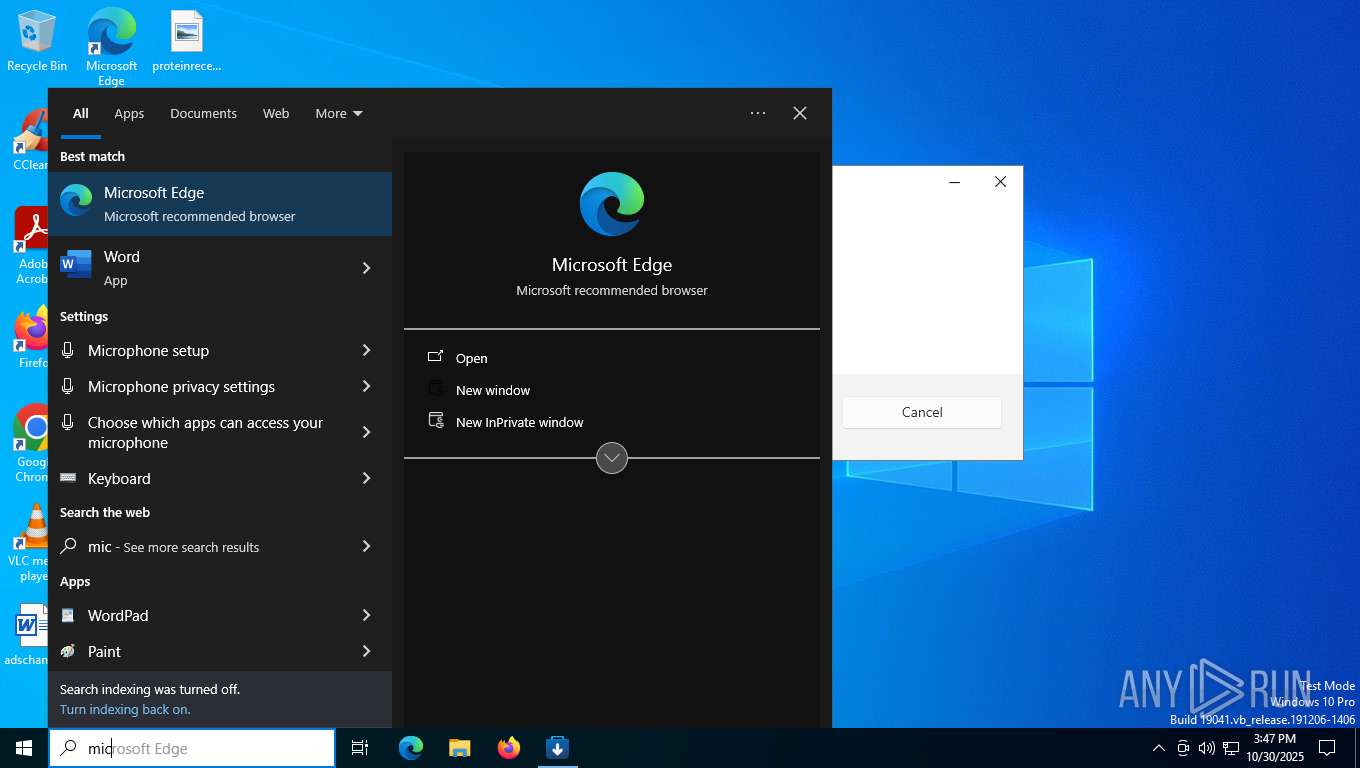The image size is (1360, 768).
Task: Open the WordPad app result
Action: 196,615
